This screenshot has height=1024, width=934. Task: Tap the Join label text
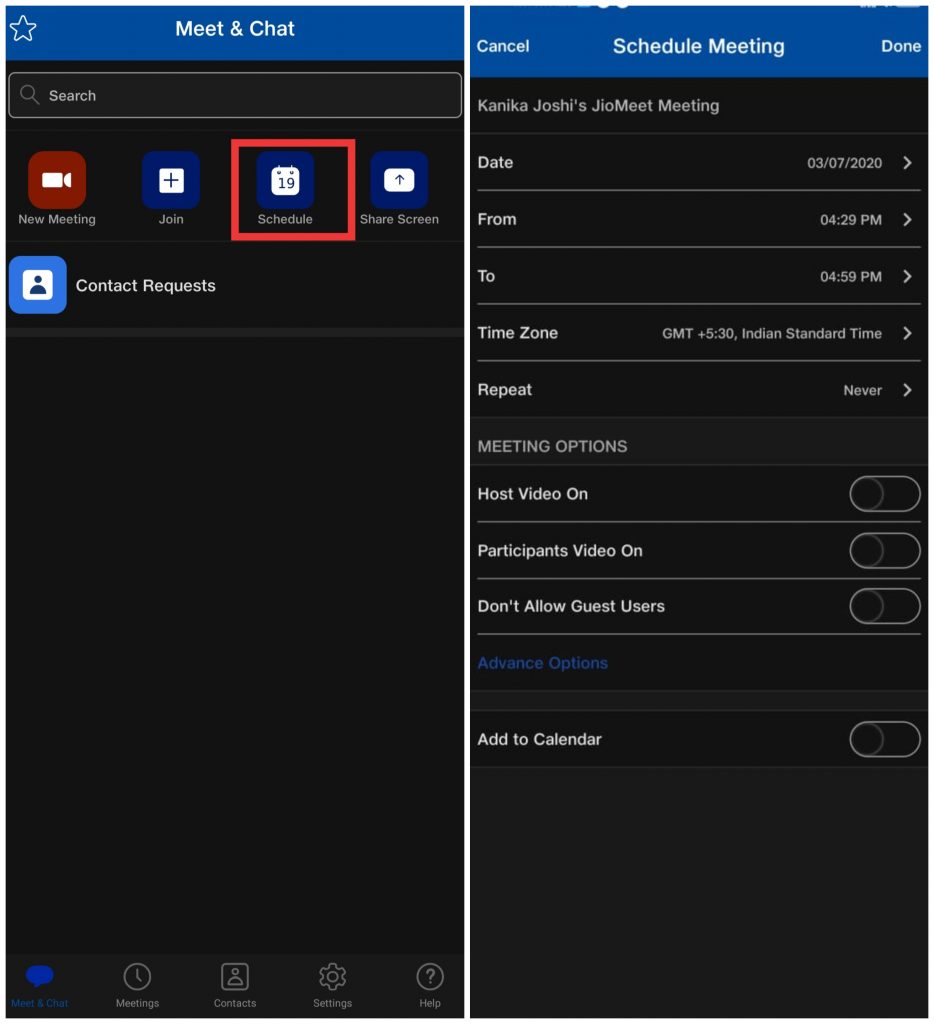click(x=171, y=219)
